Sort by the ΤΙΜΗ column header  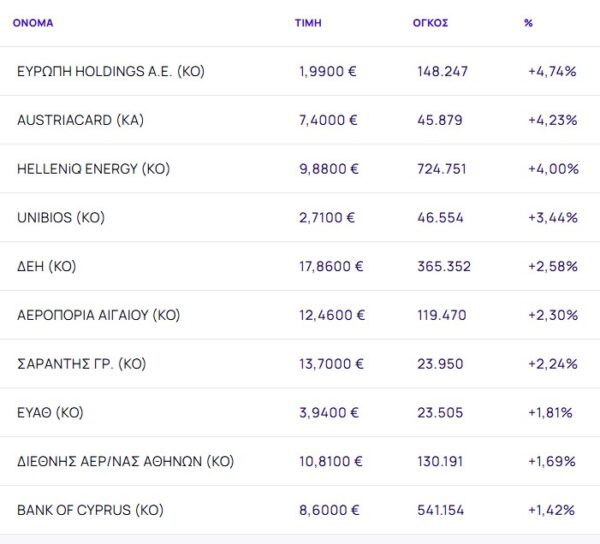click(x=307, y=22)
